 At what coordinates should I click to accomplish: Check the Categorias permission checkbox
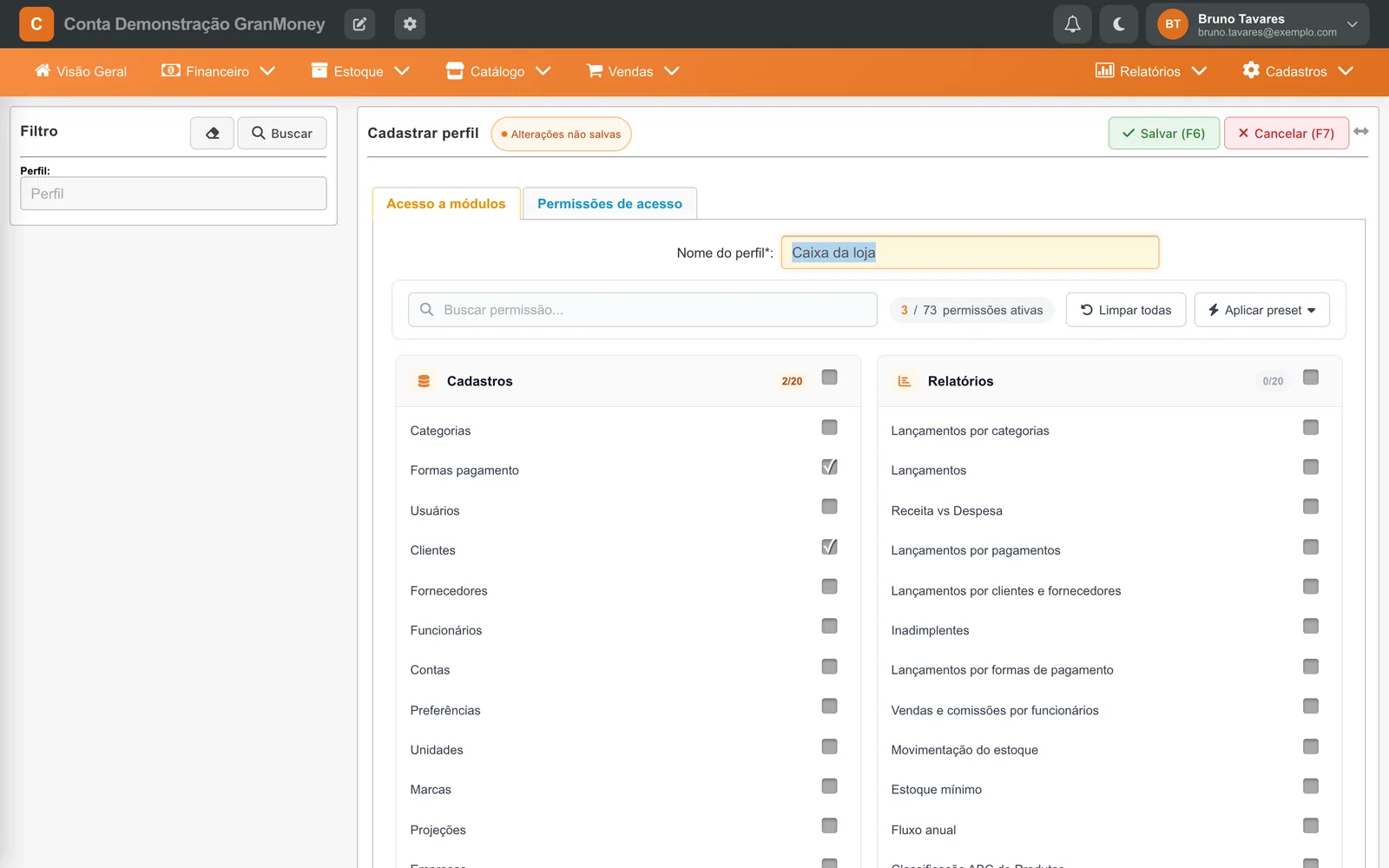[829, 427]
